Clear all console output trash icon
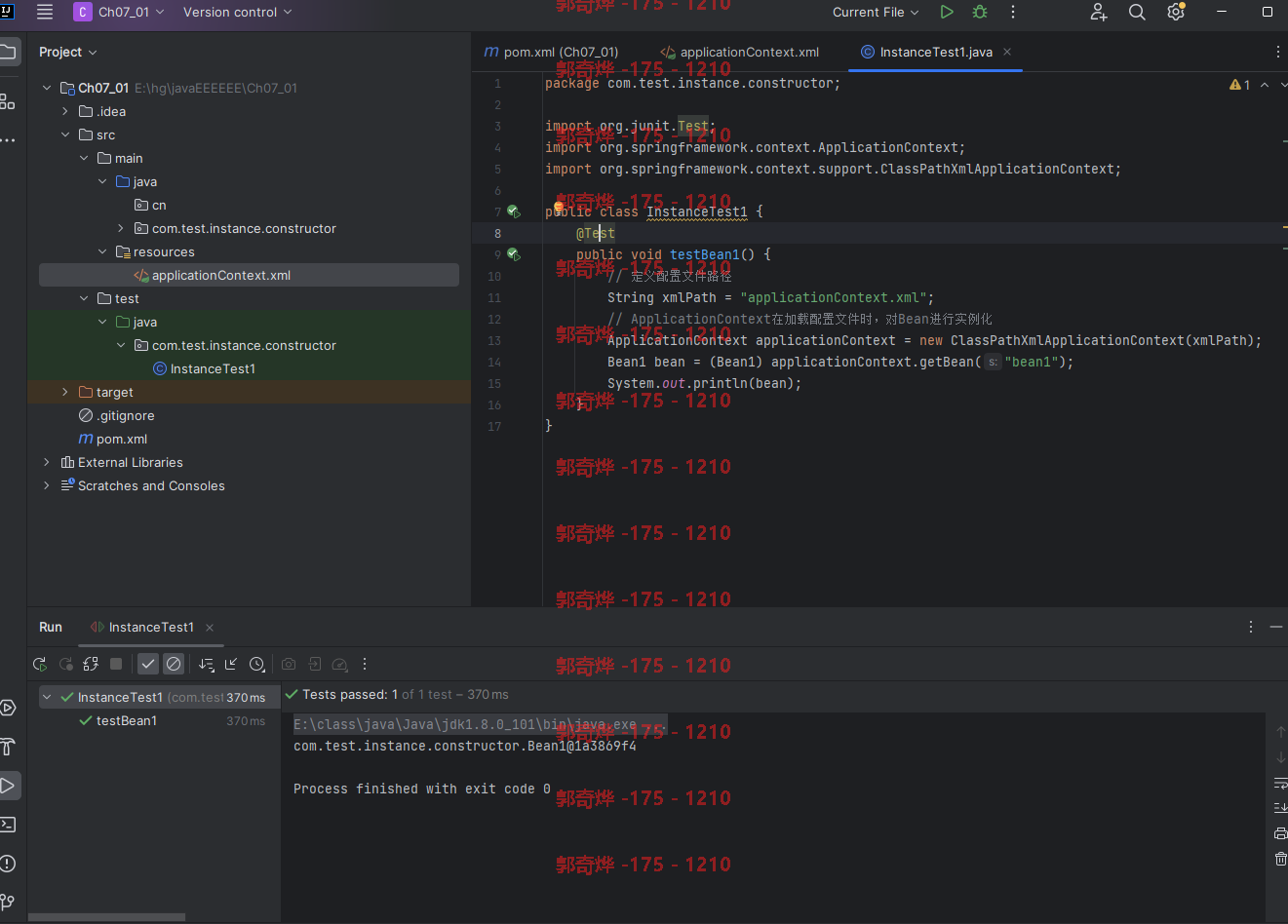Screen dimensions: 1288x924 (1280, 859)
